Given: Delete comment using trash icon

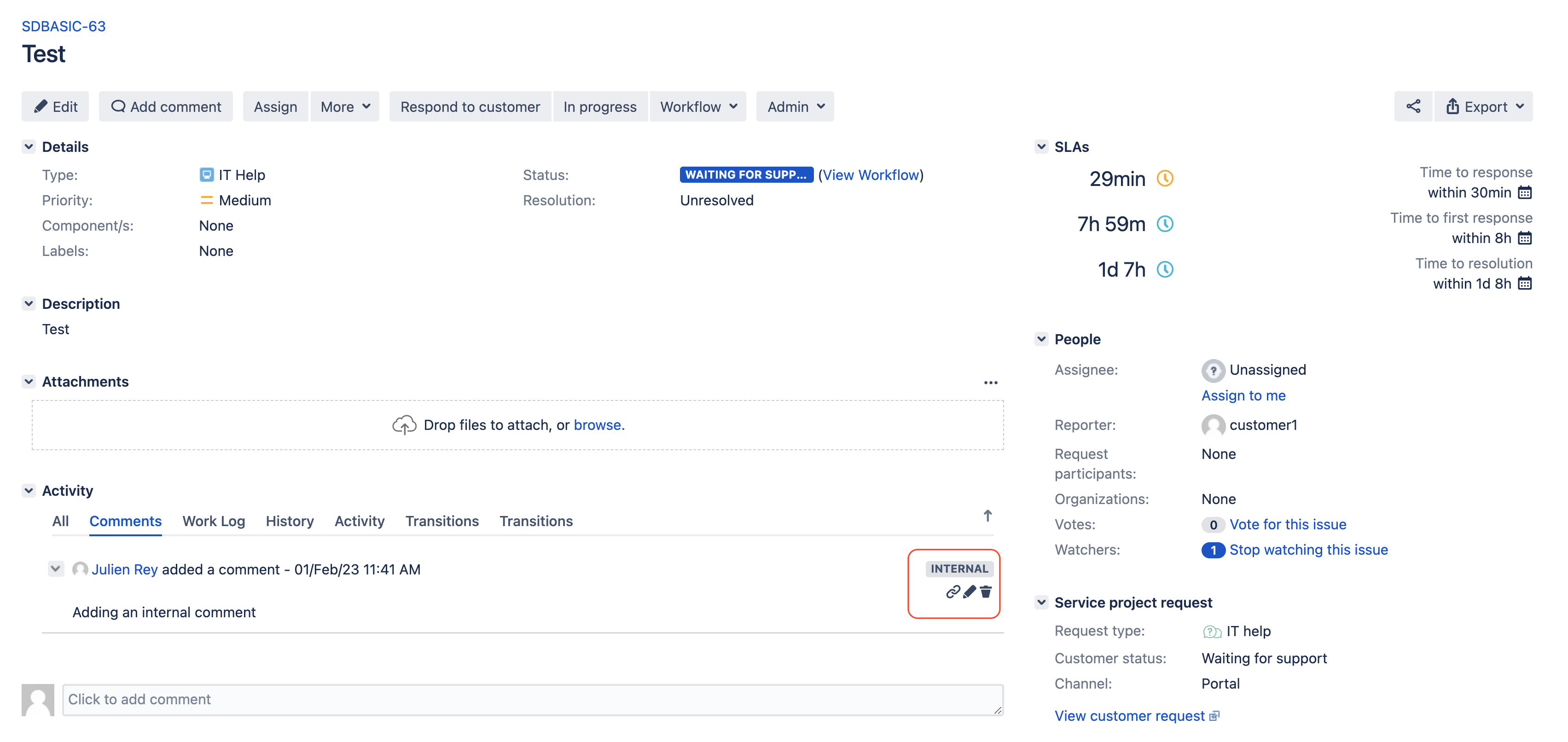Looking at the screenshot, I should [986, 591].
